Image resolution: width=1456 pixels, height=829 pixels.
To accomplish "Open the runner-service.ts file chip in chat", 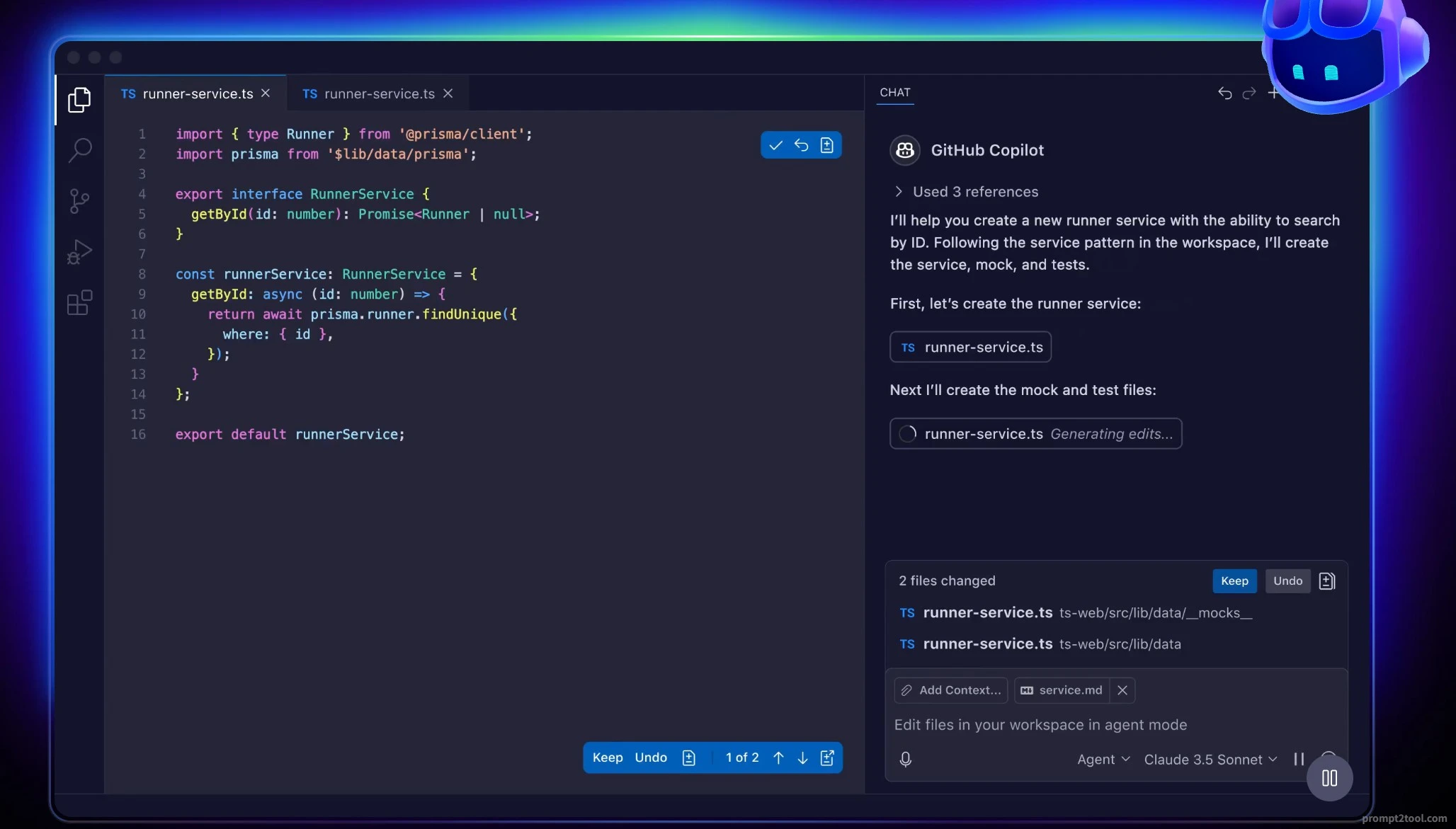I will (x=970, y=347).
